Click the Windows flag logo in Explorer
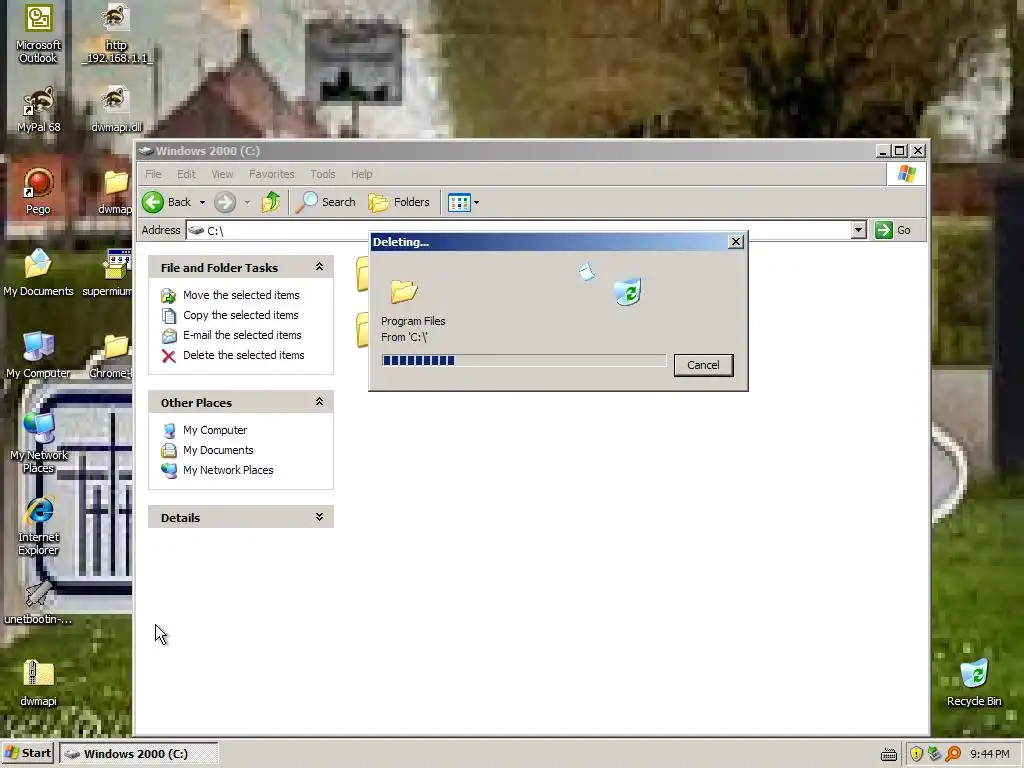Viewport: 1024px width, 768px height. (x=906, y=174)
